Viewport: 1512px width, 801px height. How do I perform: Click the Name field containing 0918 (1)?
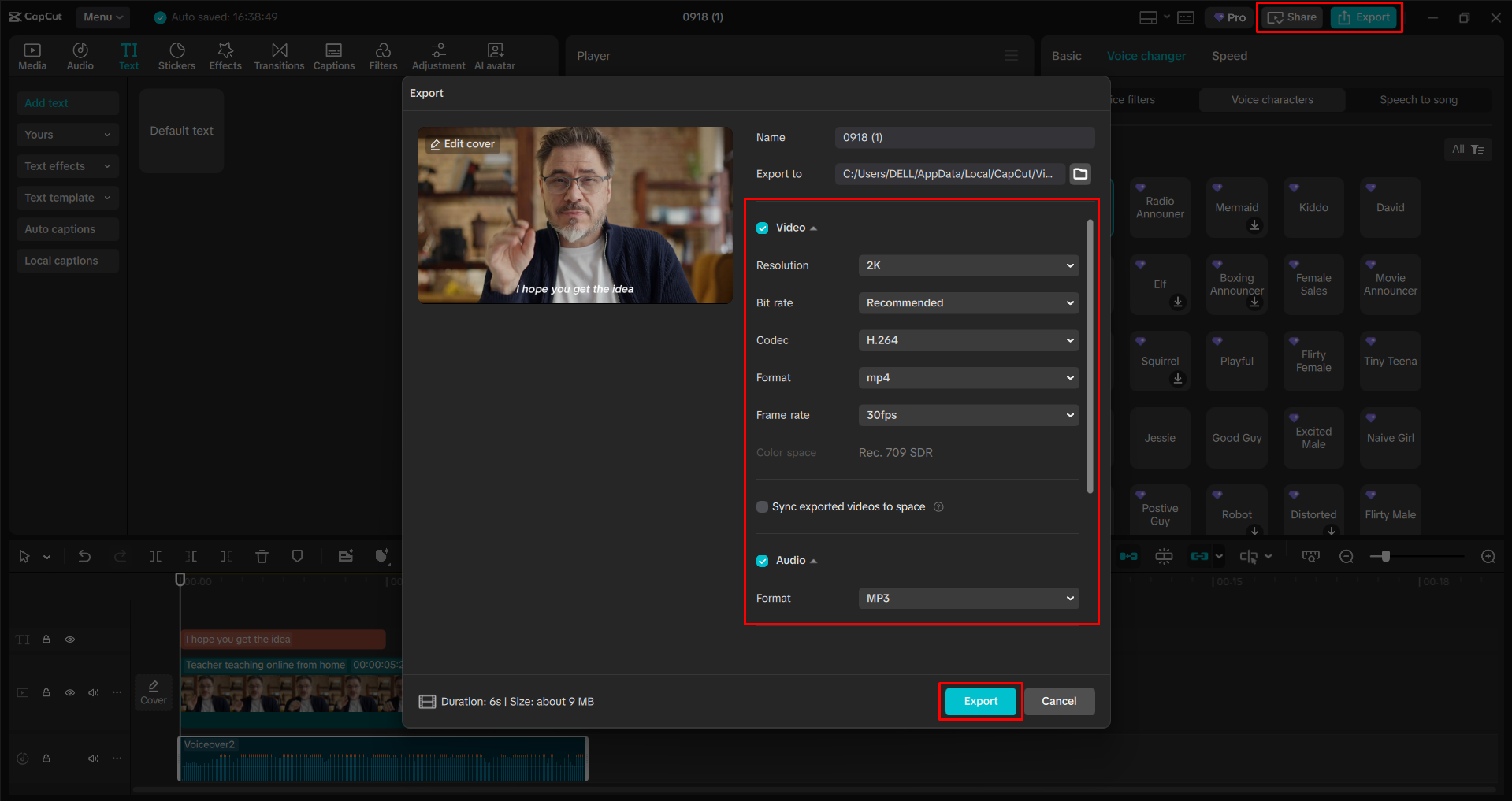(964, 137)
